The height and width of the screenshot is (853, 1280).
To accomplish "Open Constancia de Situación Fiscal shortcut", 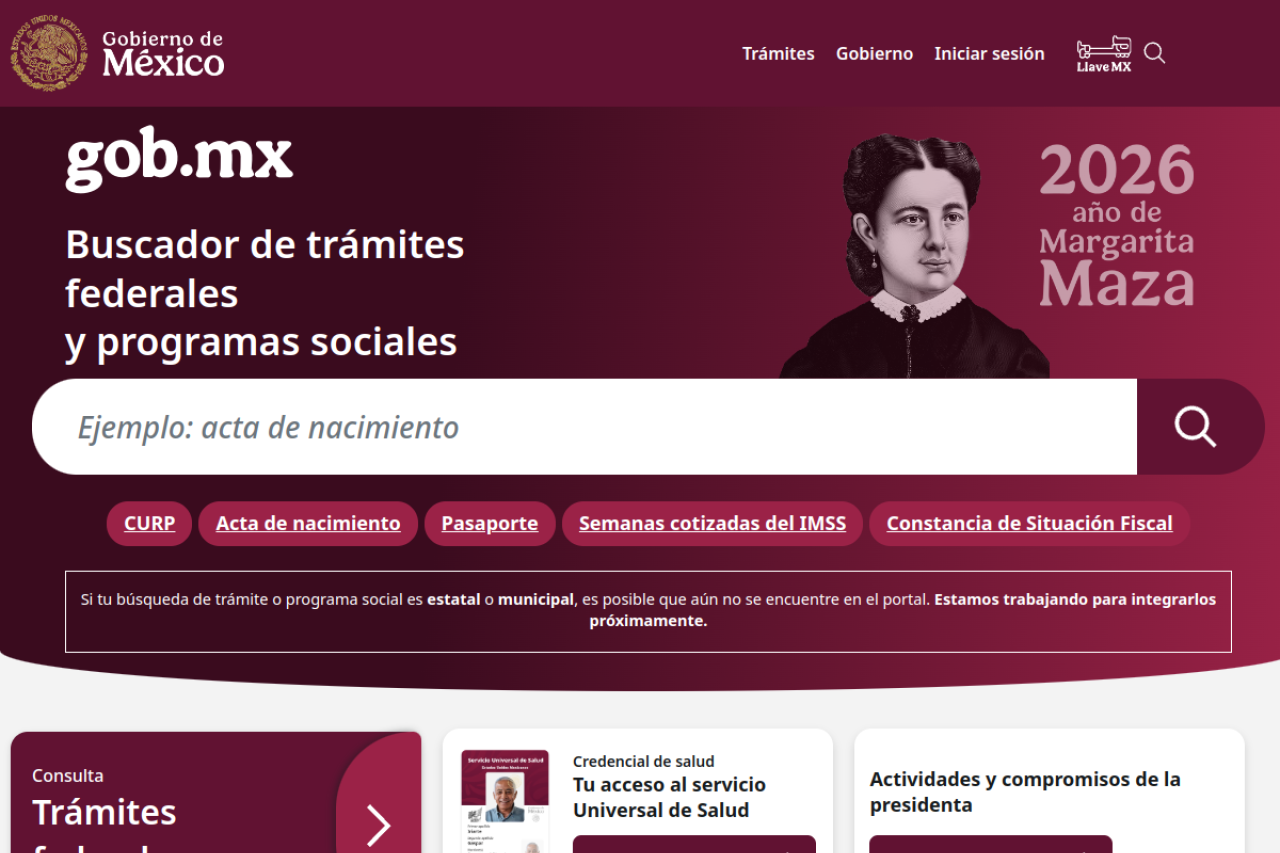I will tap(1029, 523).
